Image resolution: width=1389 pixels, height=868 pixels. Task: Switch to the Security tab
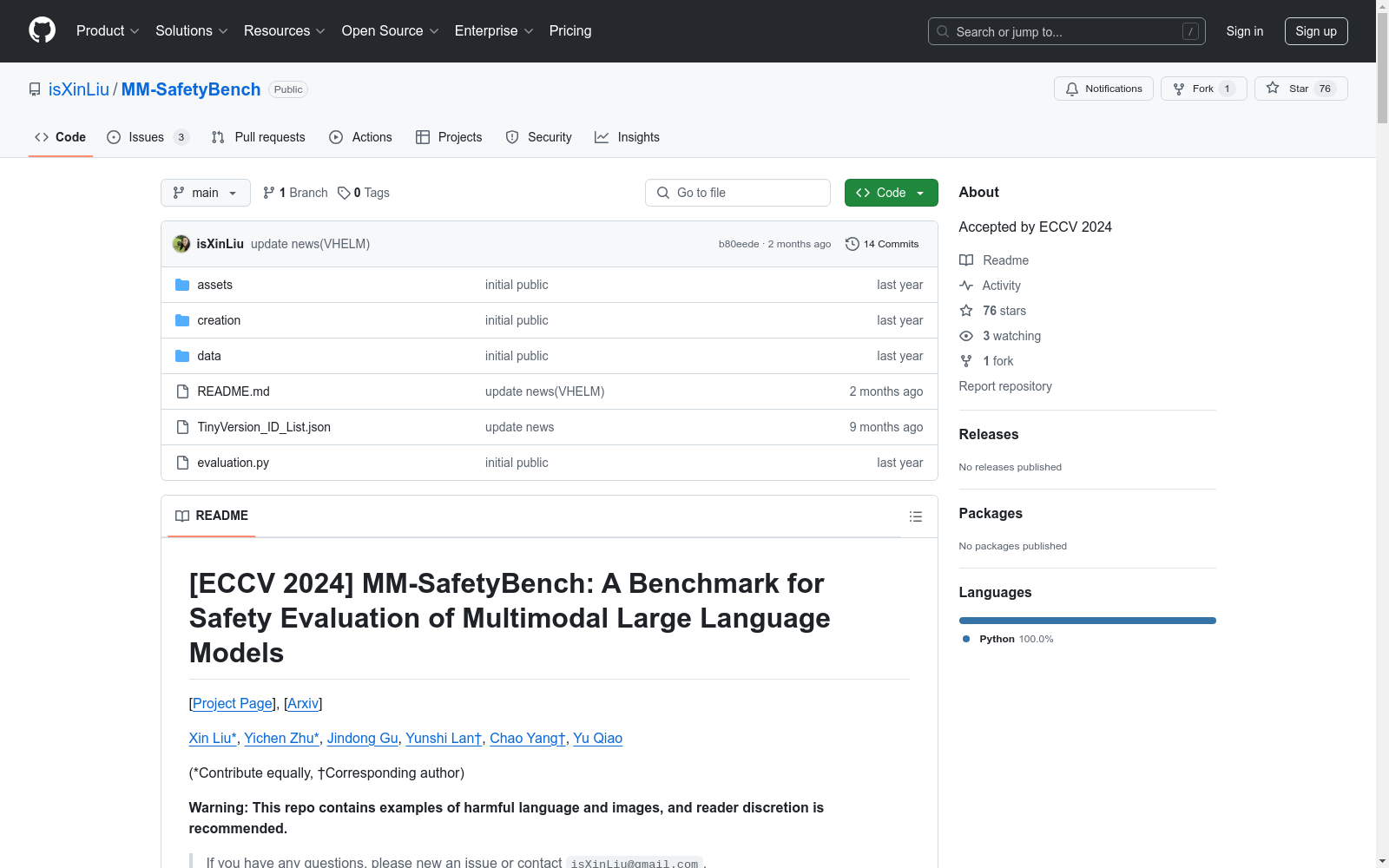[x=539, y=137]
